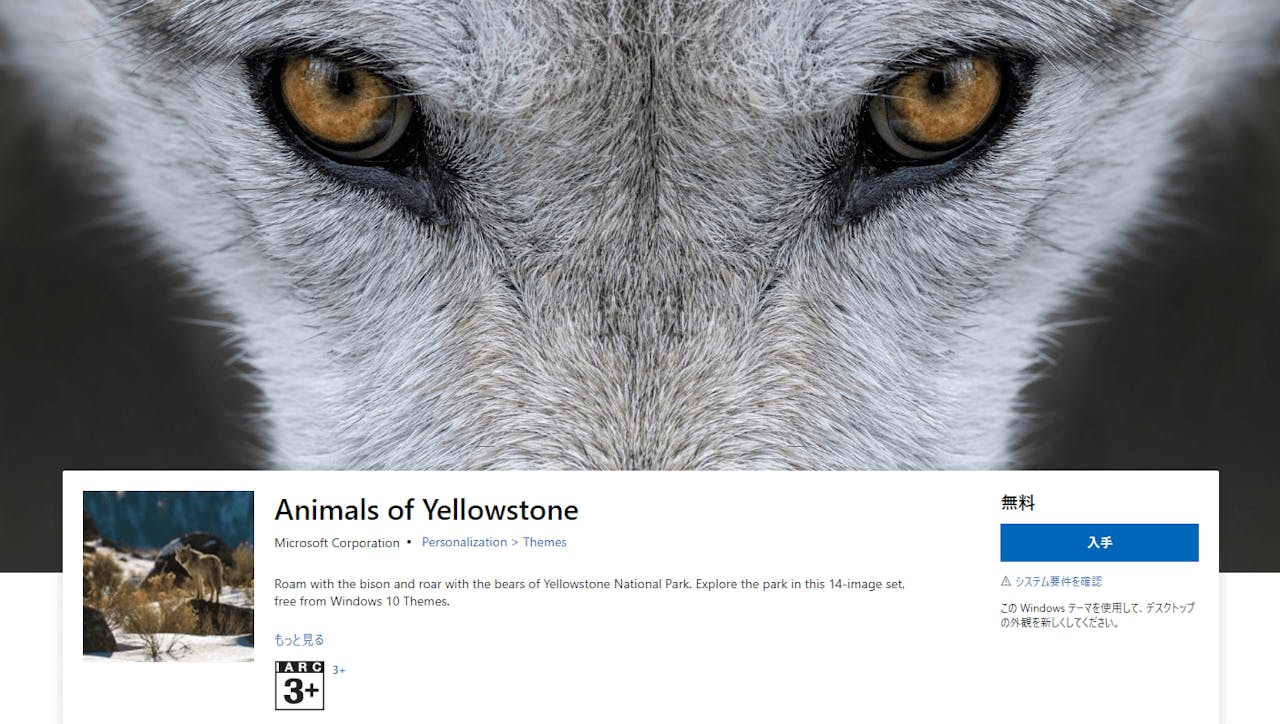
Task: Click the 無料 price label
Action: [x=1018, y=503]
